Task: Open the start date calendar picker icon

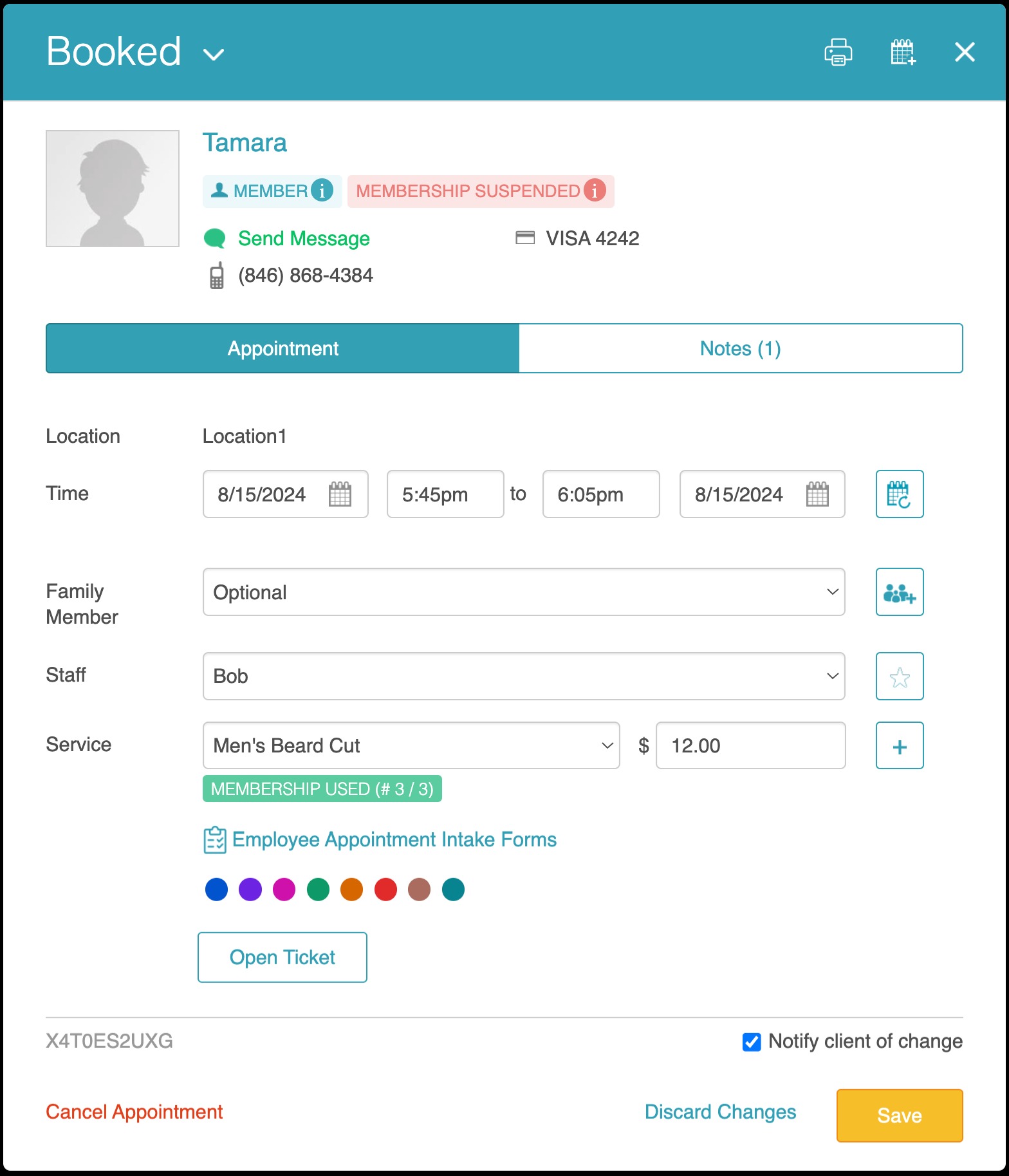Action: (340, 494)
